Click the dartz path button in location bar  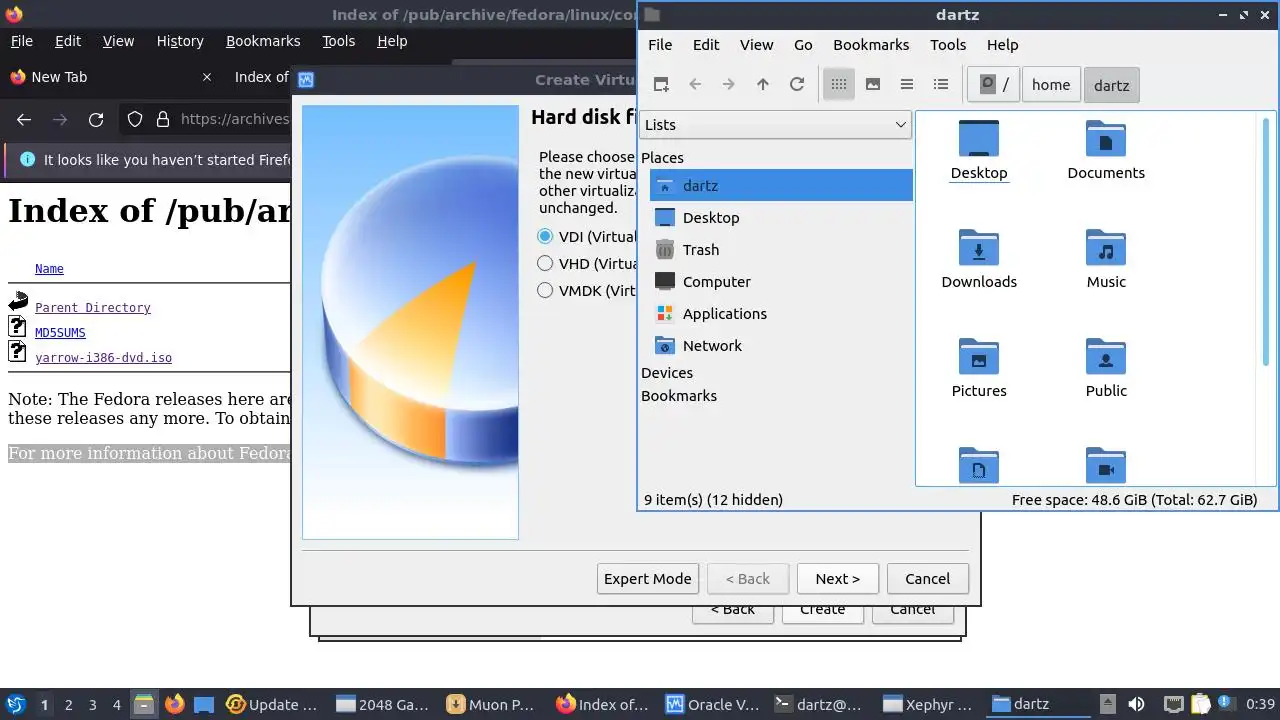pyautogui.click(x=1111, y=85)
